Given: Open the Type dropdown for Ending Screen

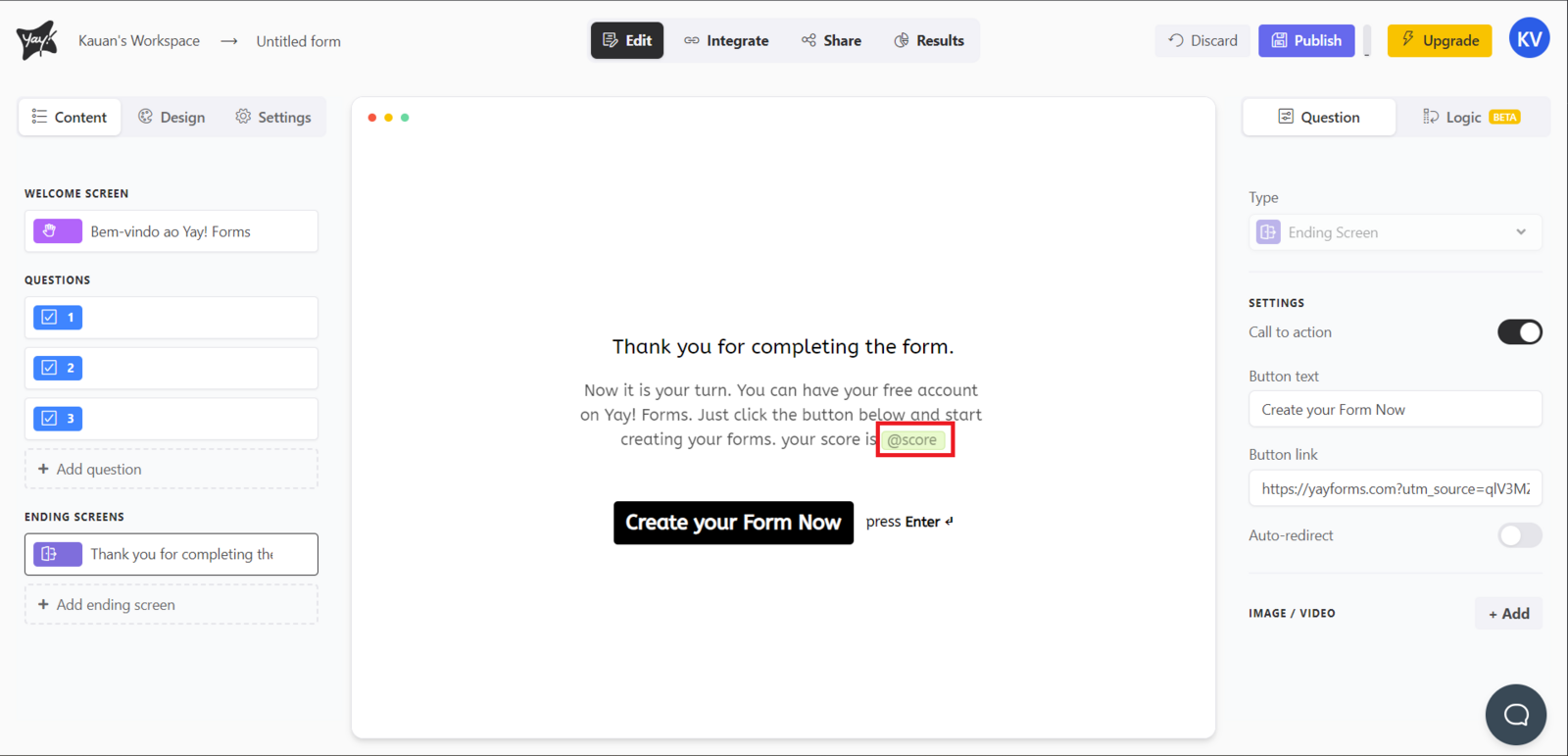Looking at the screenshot, I should click(1395, 232).
